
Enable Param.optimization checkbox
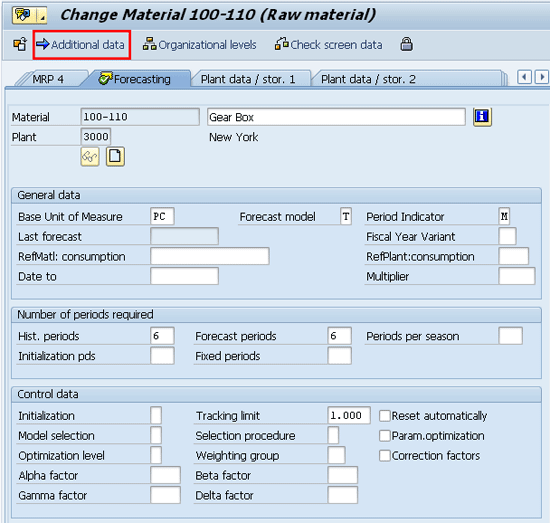385,436
